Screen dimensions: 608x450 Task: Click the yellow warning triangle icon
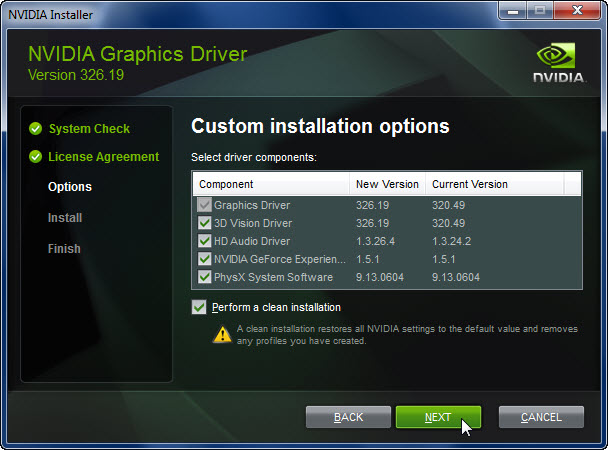click(223, 334)
